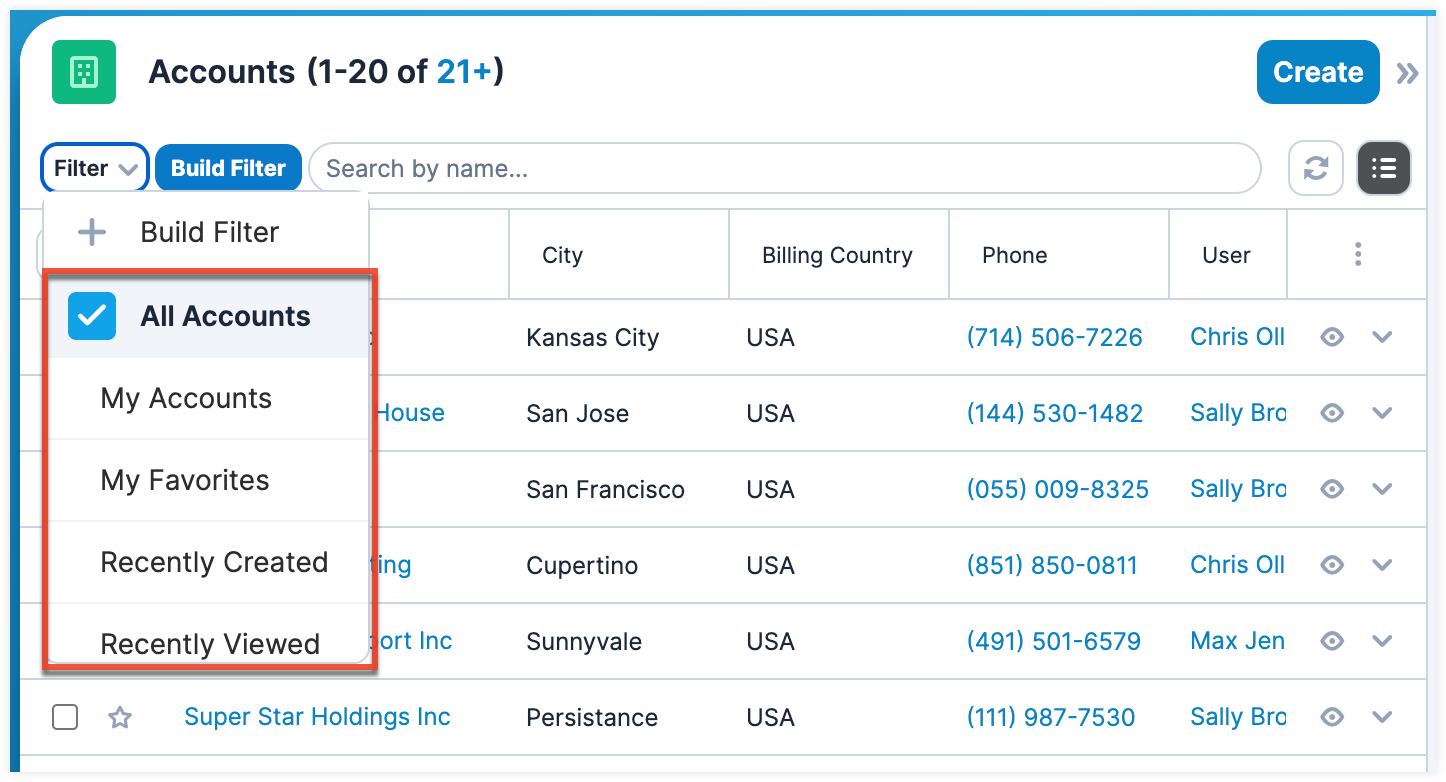Screen dimensions: 1446x782
Task: Sort by the Phone column header
Action: pyautogui.click(x=1014, y=255)
